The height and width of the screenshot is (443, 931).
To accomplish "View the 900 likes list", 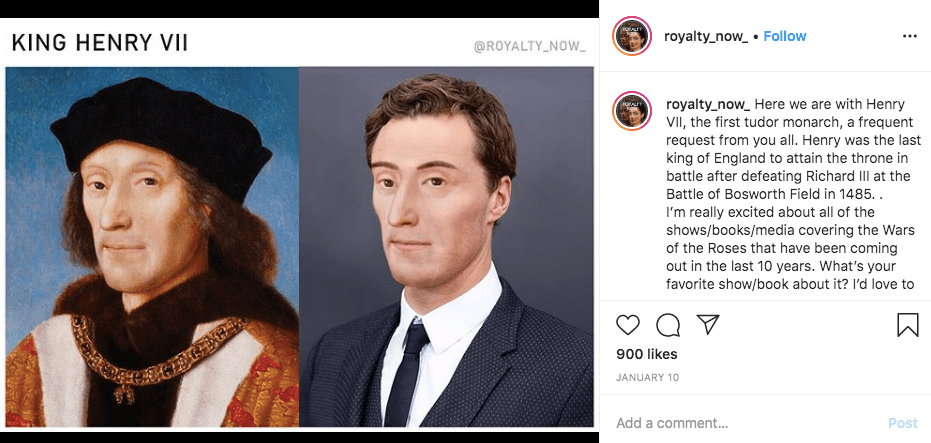I will point(646,354).
